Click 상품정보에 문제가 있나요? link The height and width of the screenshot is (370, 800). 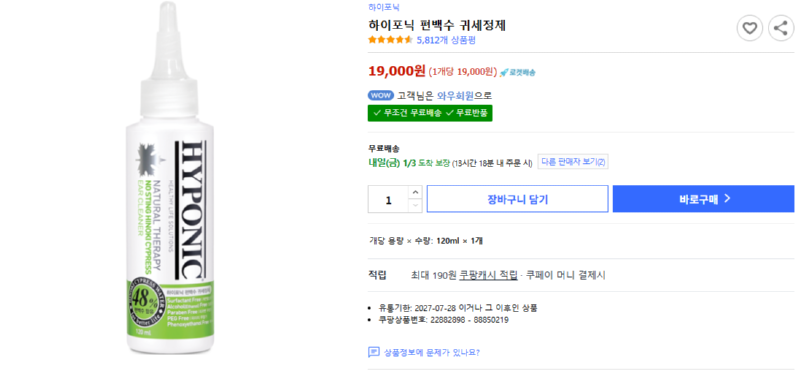432,352
